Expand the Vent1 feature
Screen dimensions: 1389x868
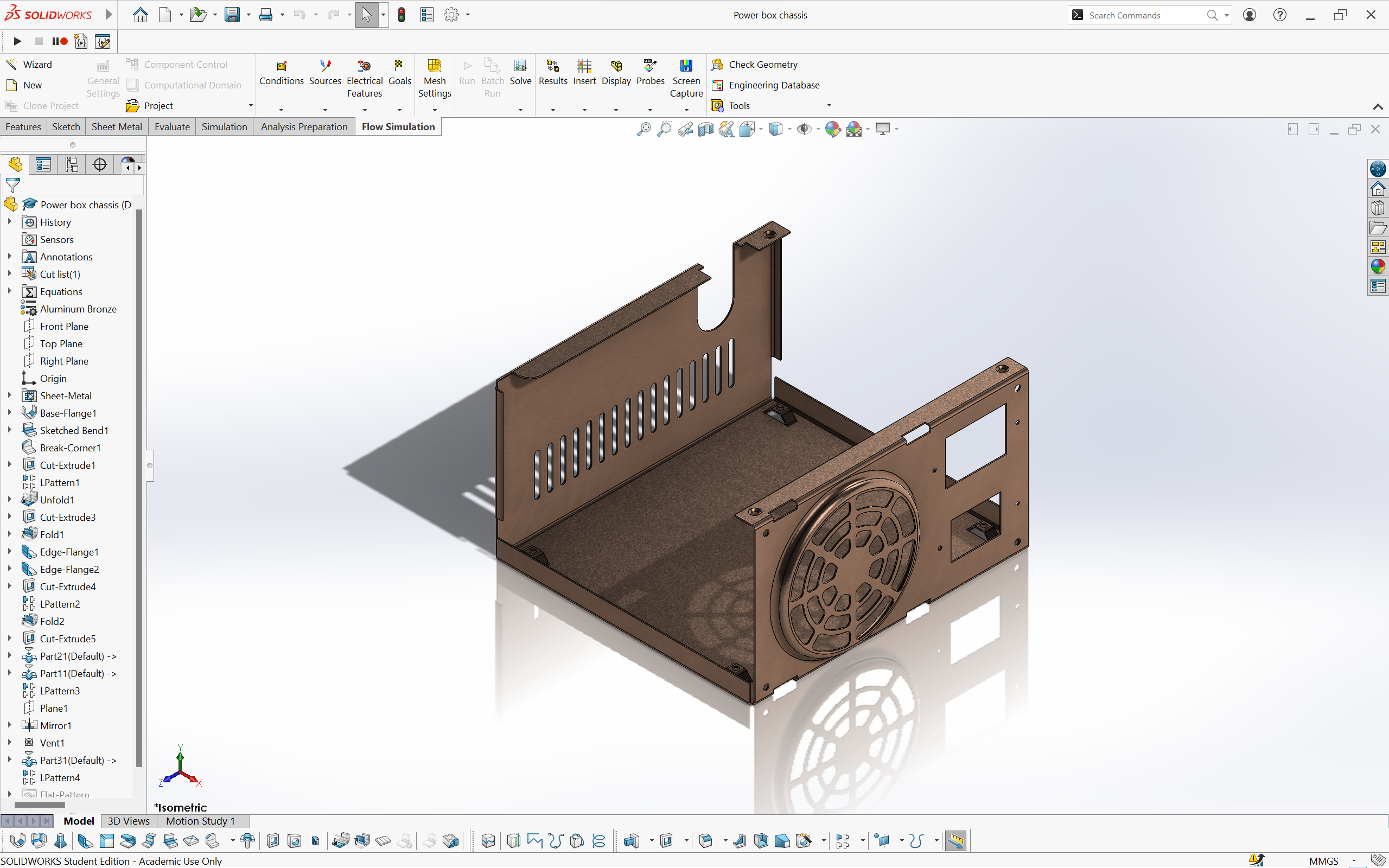point(10,742)
